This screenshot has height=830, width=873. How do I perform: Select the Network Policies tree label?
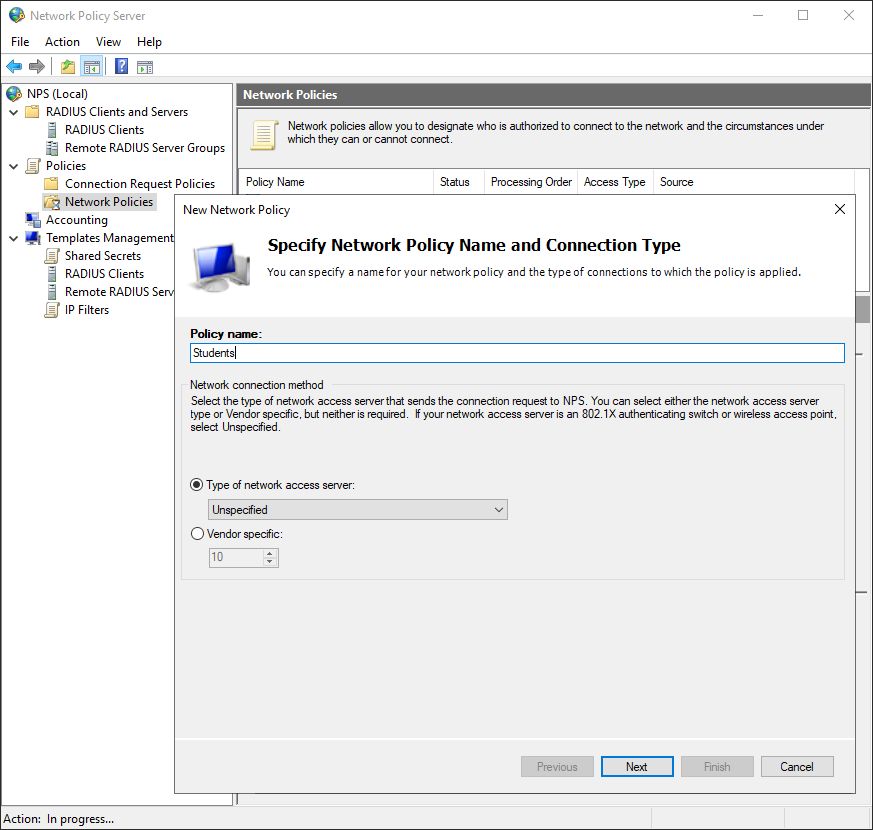click(109, 202)
